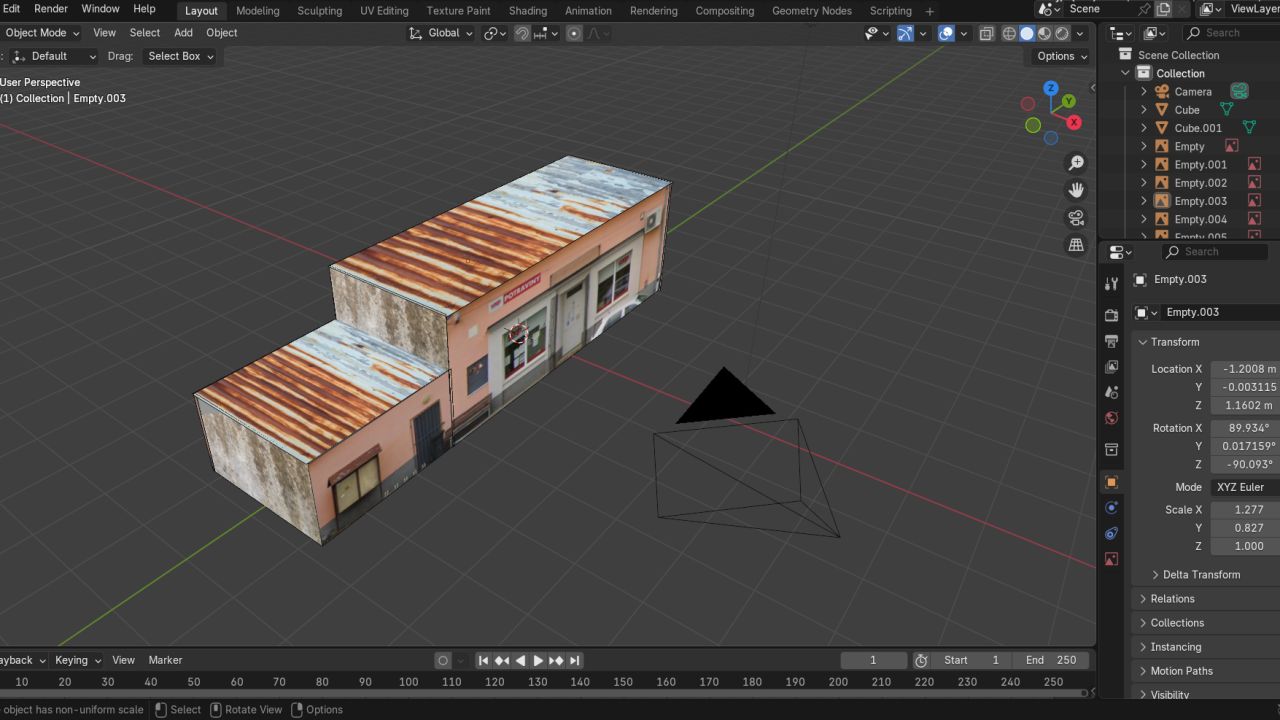Open the XYZ Euler rotation mode dropdown
The image size is (1280, 720).
1245,487
